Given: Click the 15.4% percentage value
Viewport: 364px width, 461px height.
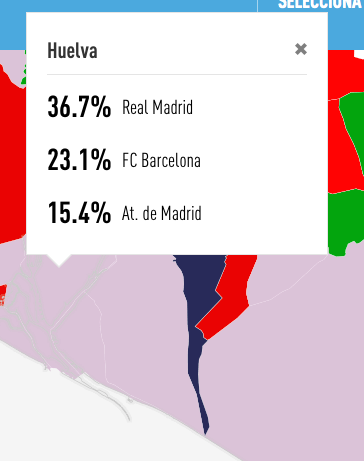Looking at the screenshot, I should click(x=79, y=213).
